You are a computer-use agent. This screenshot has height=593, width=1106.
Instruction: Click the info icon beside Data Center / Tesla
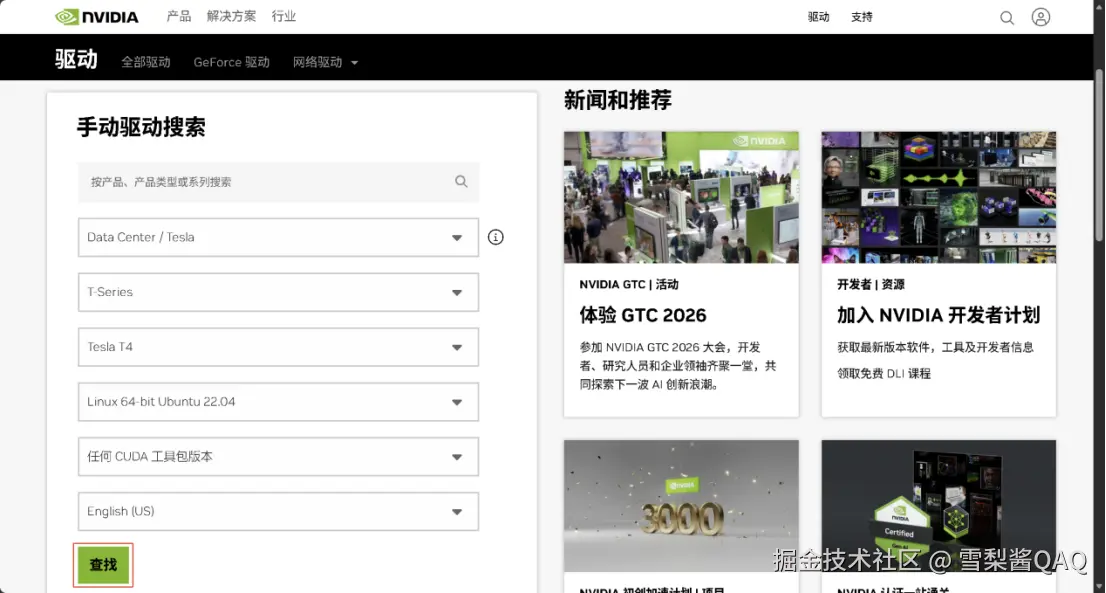pyautogui.click(x=496, y=237)
